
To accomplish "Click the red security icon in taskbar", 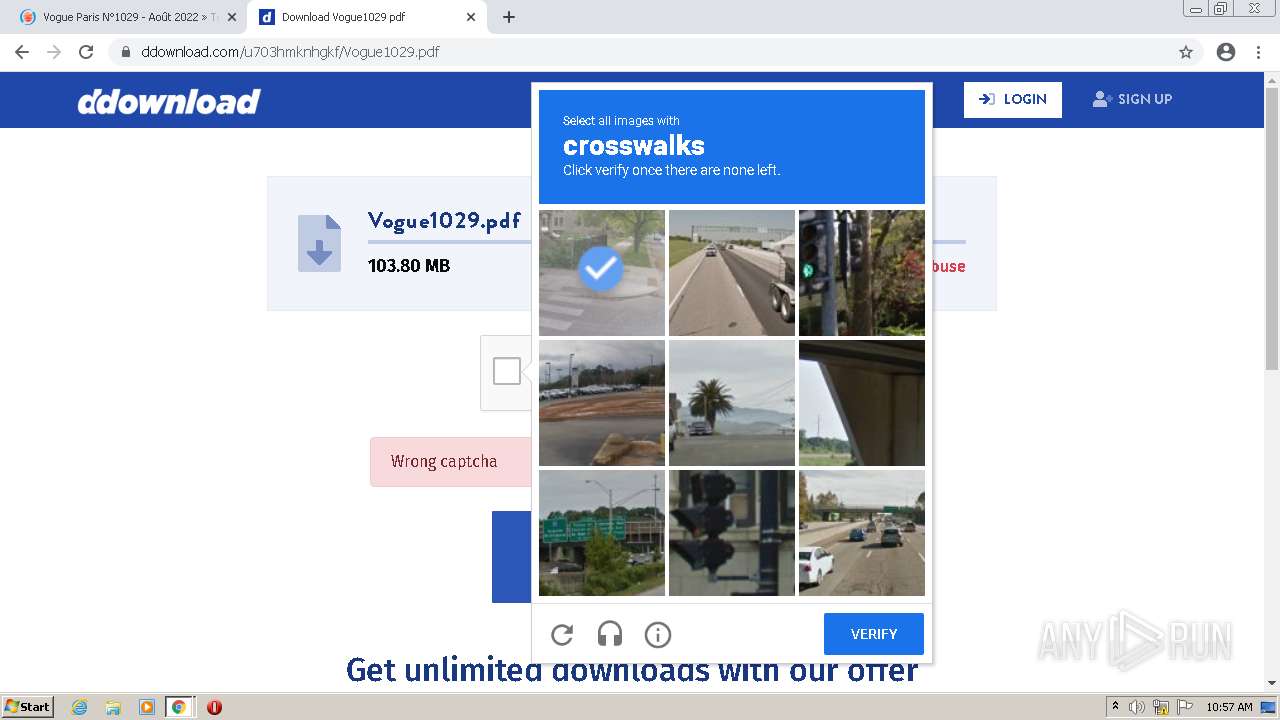I will click(x=214, y=707).
